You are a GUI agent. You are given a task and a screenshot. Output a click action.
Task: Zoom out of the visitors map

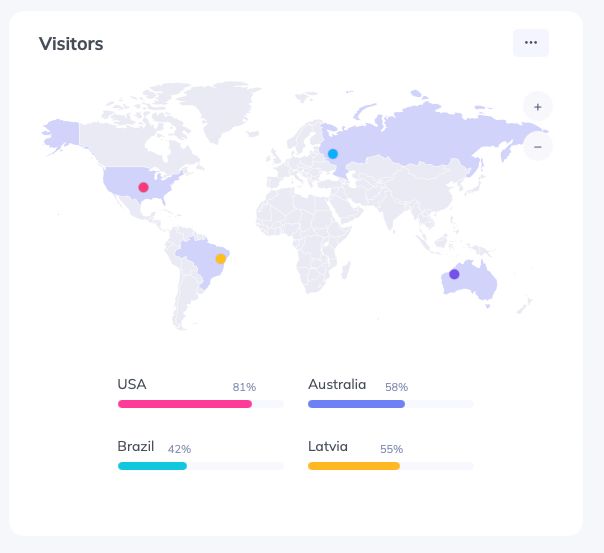click(537, 146)
